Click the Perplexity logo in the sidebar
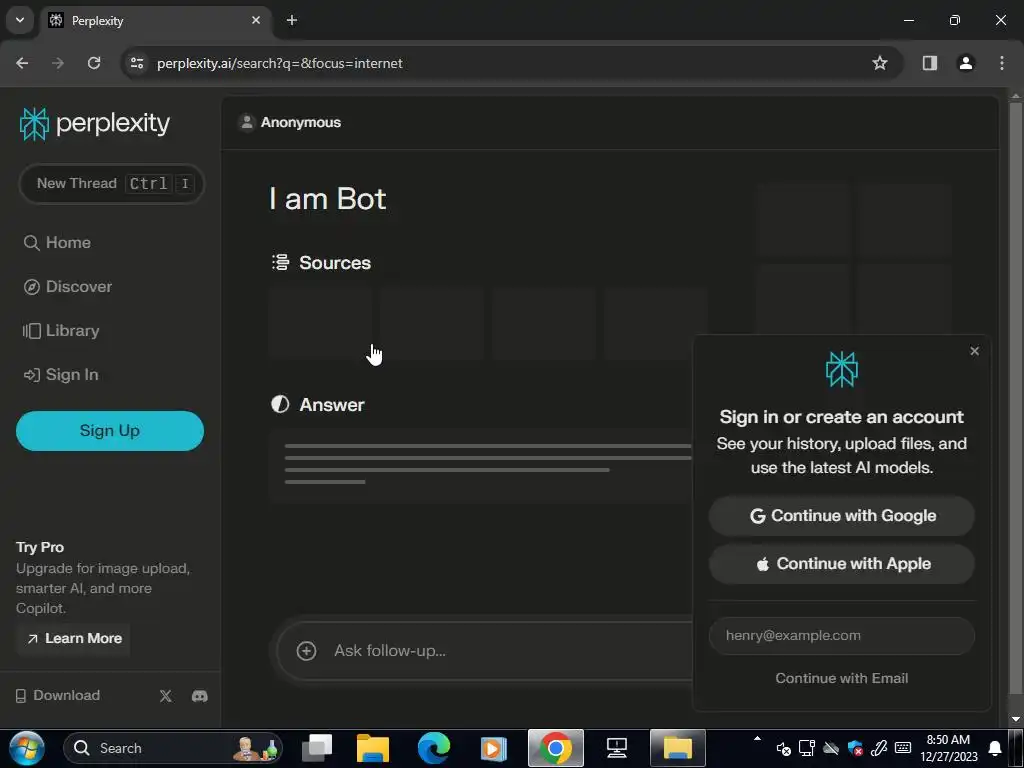The height and width of the screenshot is (768, 1024). tap(95, 123)
